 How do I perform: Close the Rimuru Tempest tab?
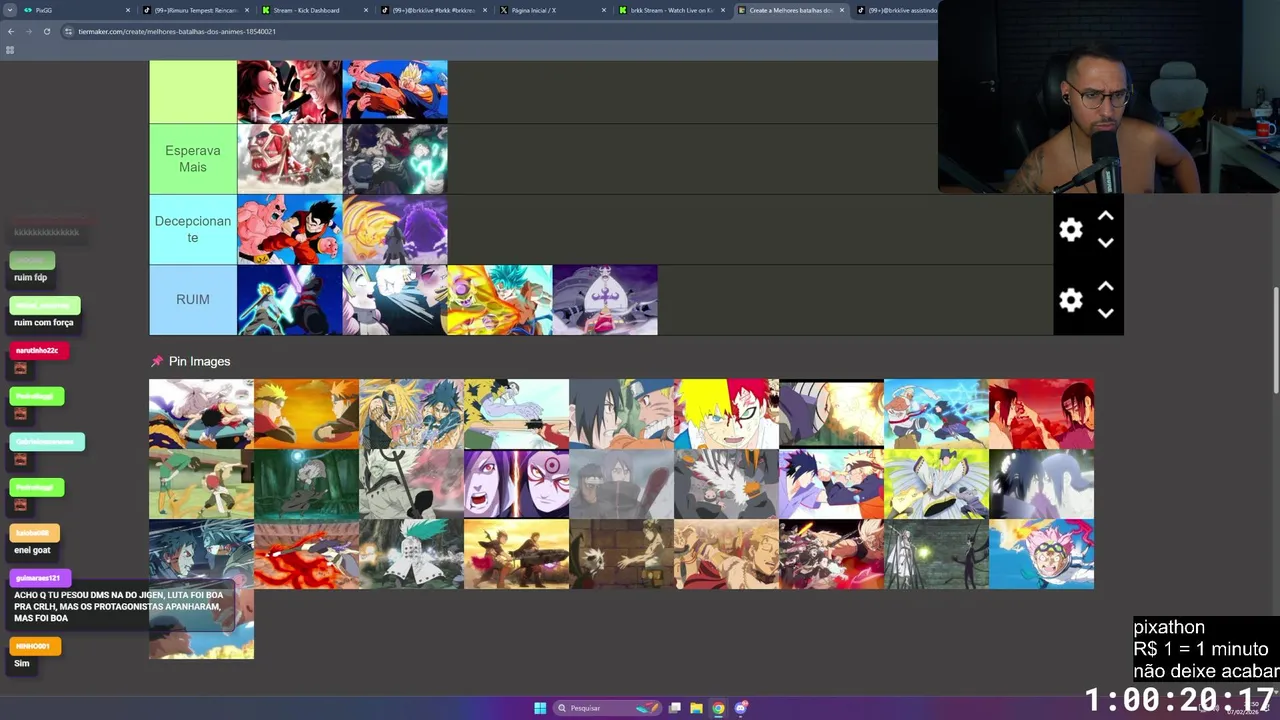point(247,10)
